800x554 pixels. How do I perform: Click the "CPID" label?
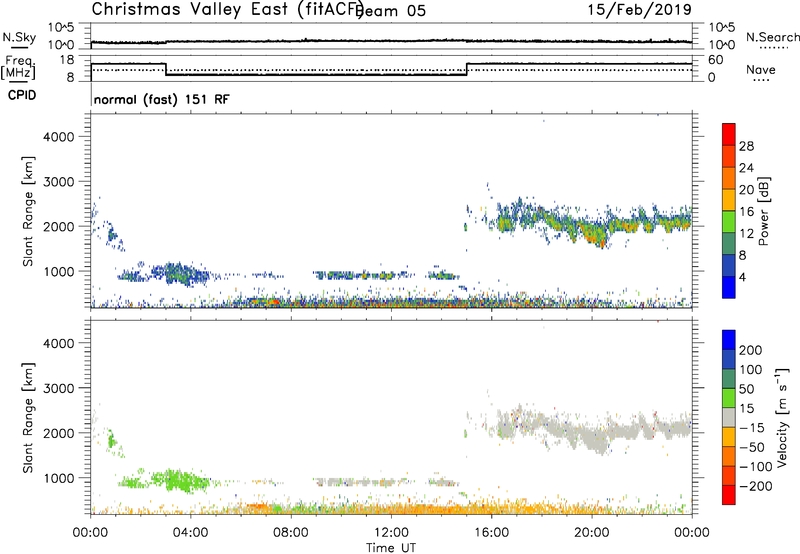click(22, 95)
